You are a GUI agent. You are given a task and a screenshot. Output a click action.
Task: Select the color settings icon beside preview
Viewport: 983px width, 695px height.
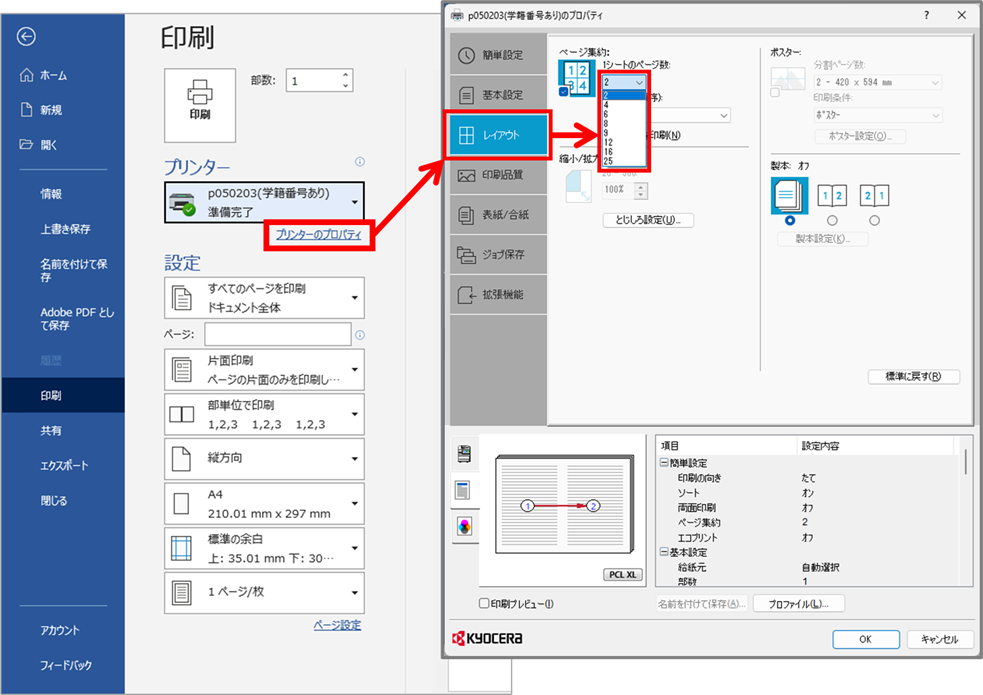tap(464, 525)
